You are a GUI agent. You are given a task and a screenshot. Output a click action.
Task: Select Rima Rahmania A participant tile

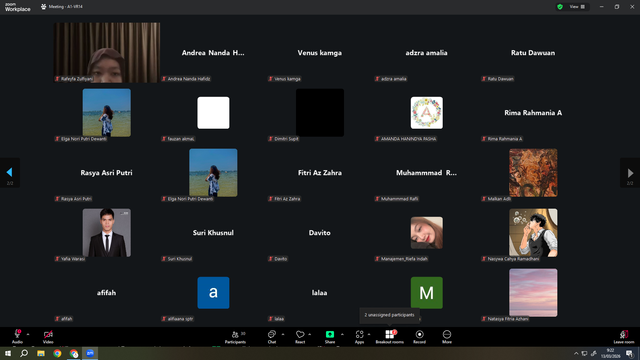coord(533,113)
